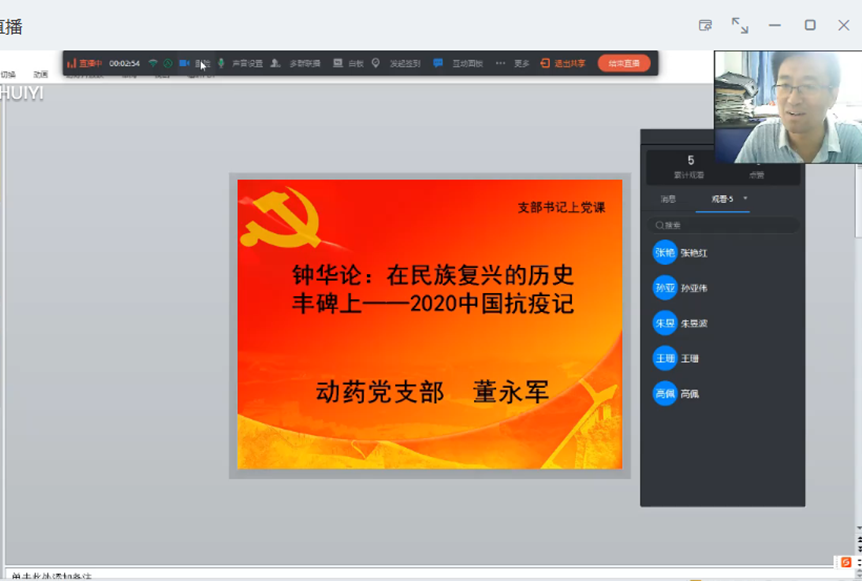This screenshot has height=581, width=862.
Task: Click the 多群联播 person icon
Action: pos(275,63)
